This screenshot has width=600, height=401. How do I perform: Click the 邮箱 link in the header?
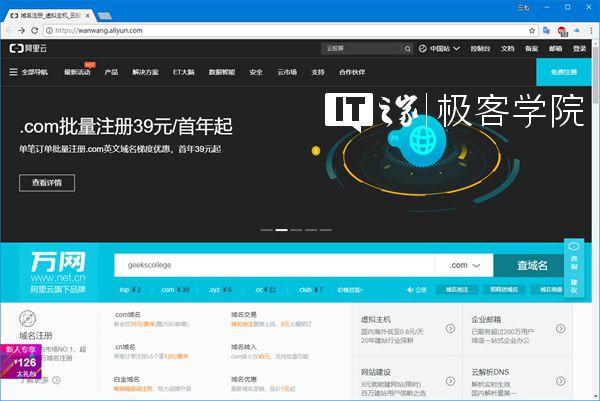point(556,49)
